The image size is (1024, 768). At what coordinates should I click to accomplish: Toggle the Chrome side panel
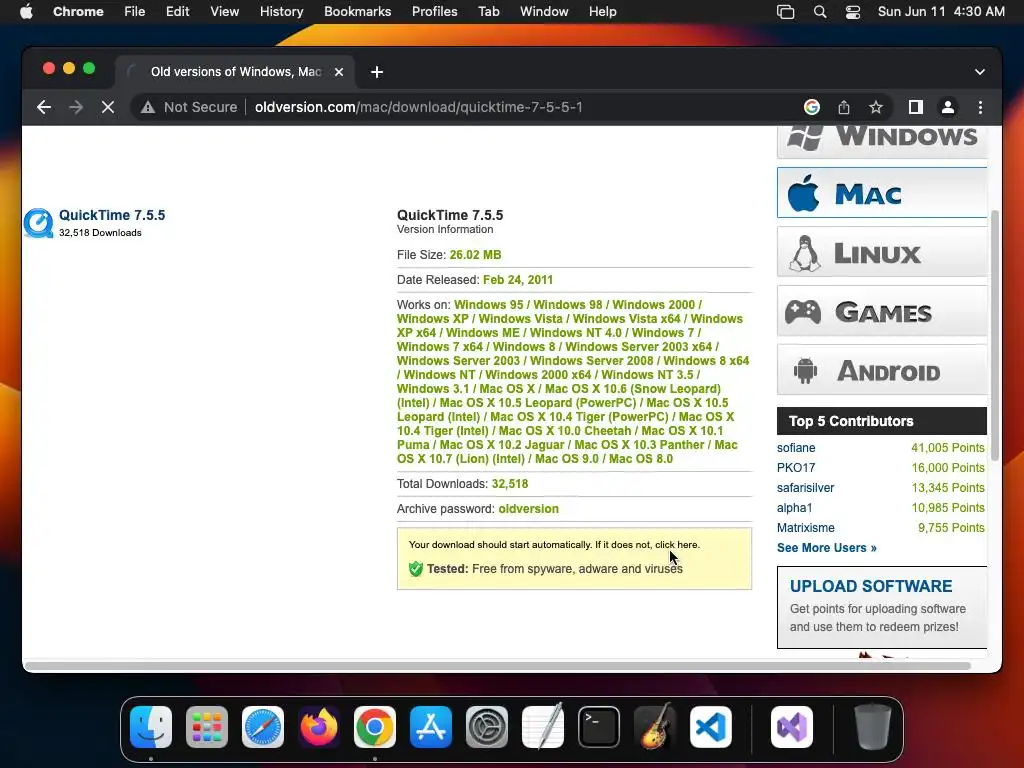tap(916, 107)
